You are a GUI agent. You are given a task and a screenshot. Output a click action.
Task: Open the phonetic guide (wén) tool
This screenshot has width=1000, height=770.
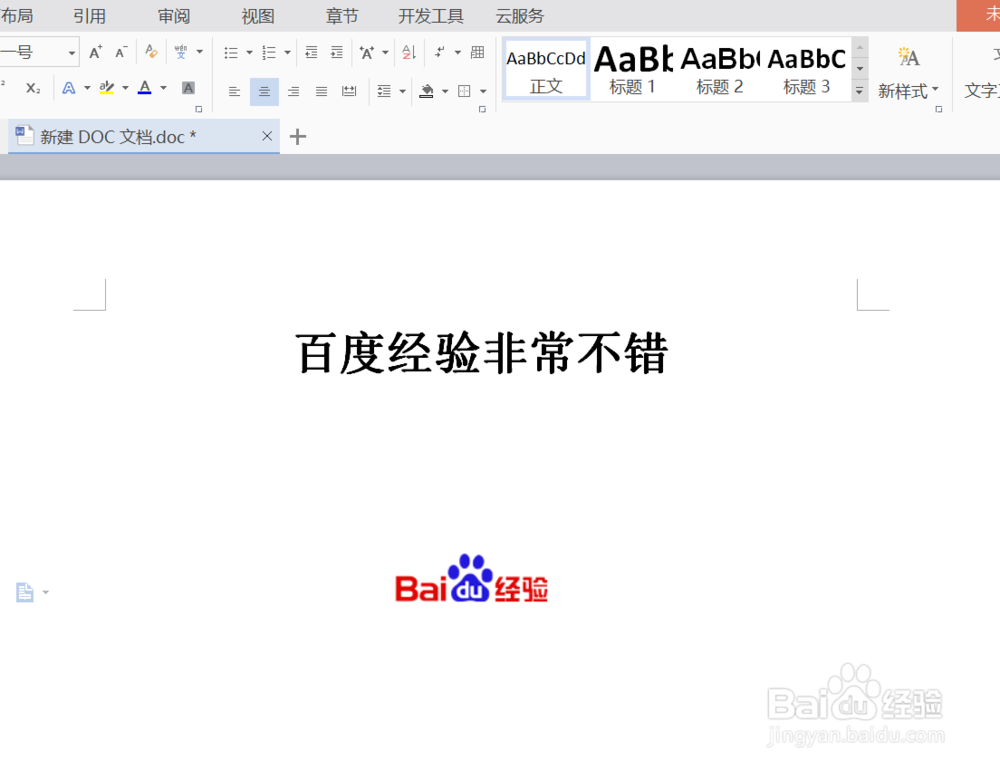181,52
